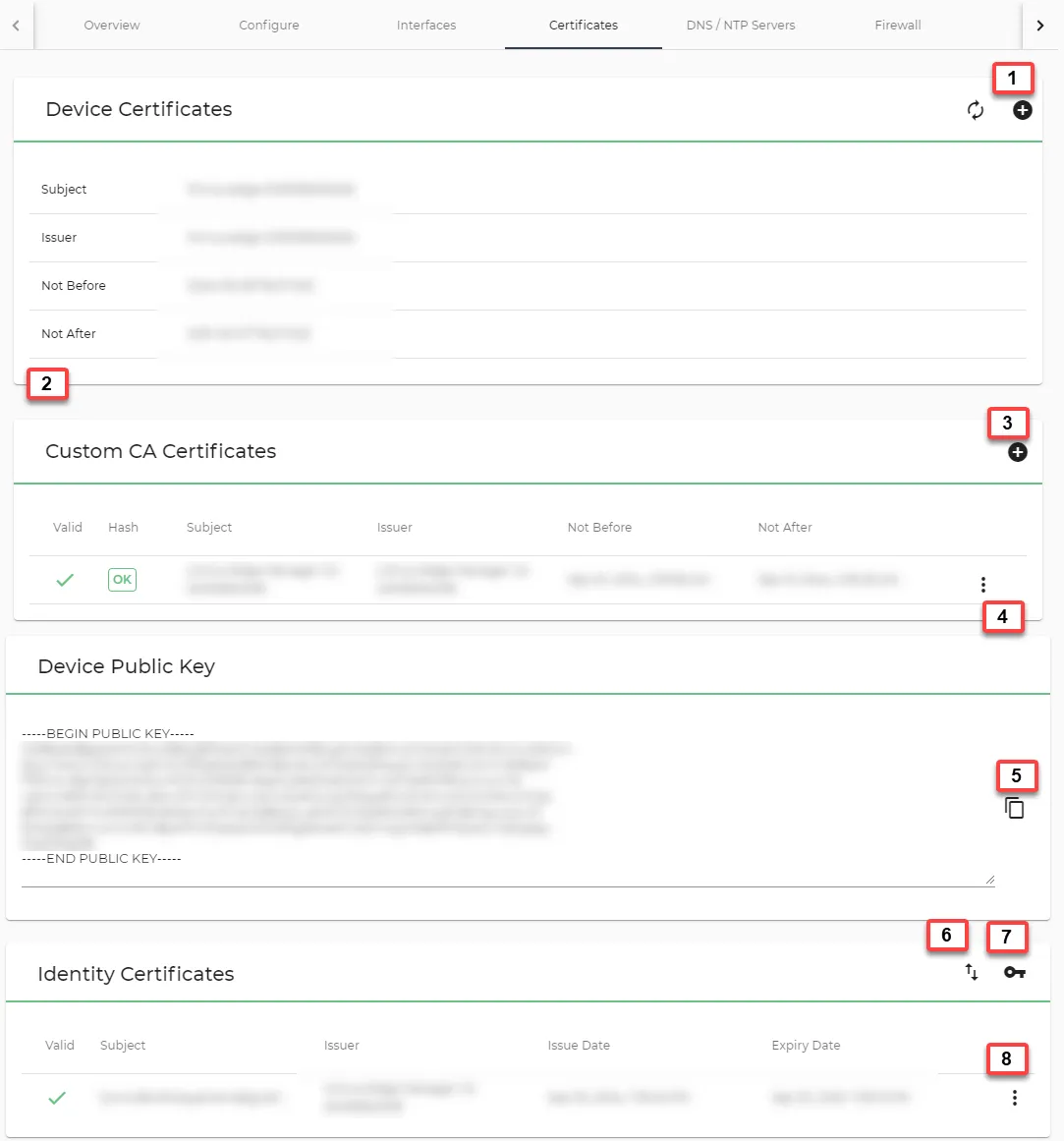The image size is (1064, 1141).
Task: Copy the device public key
Action: point(1015,808)
